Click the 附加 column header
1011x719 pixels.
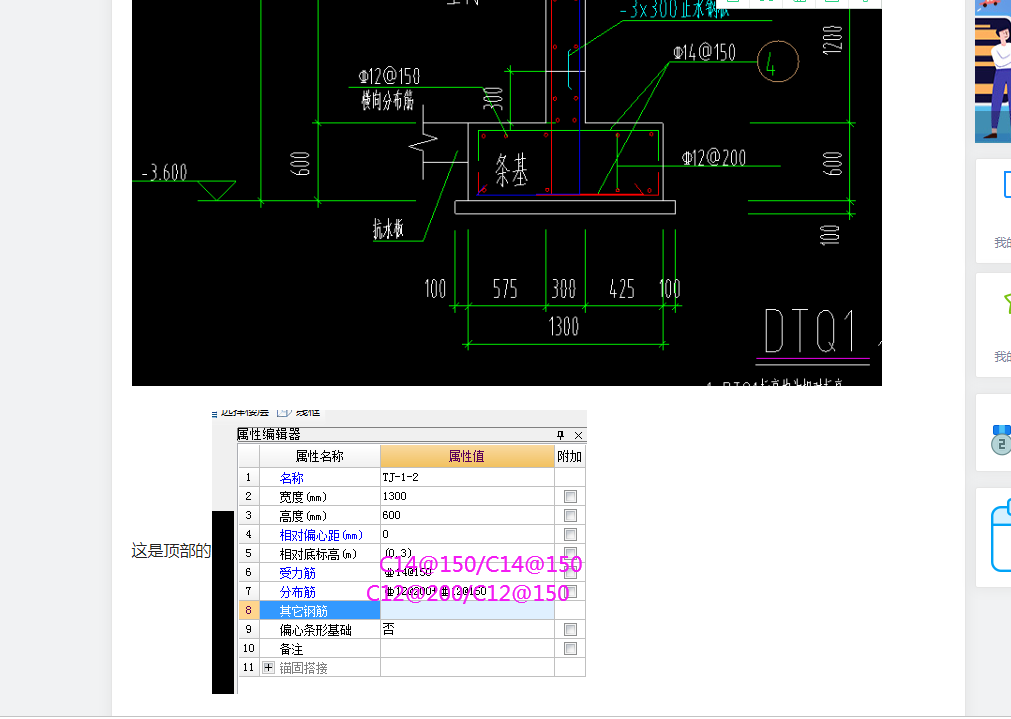coord(569,457)
